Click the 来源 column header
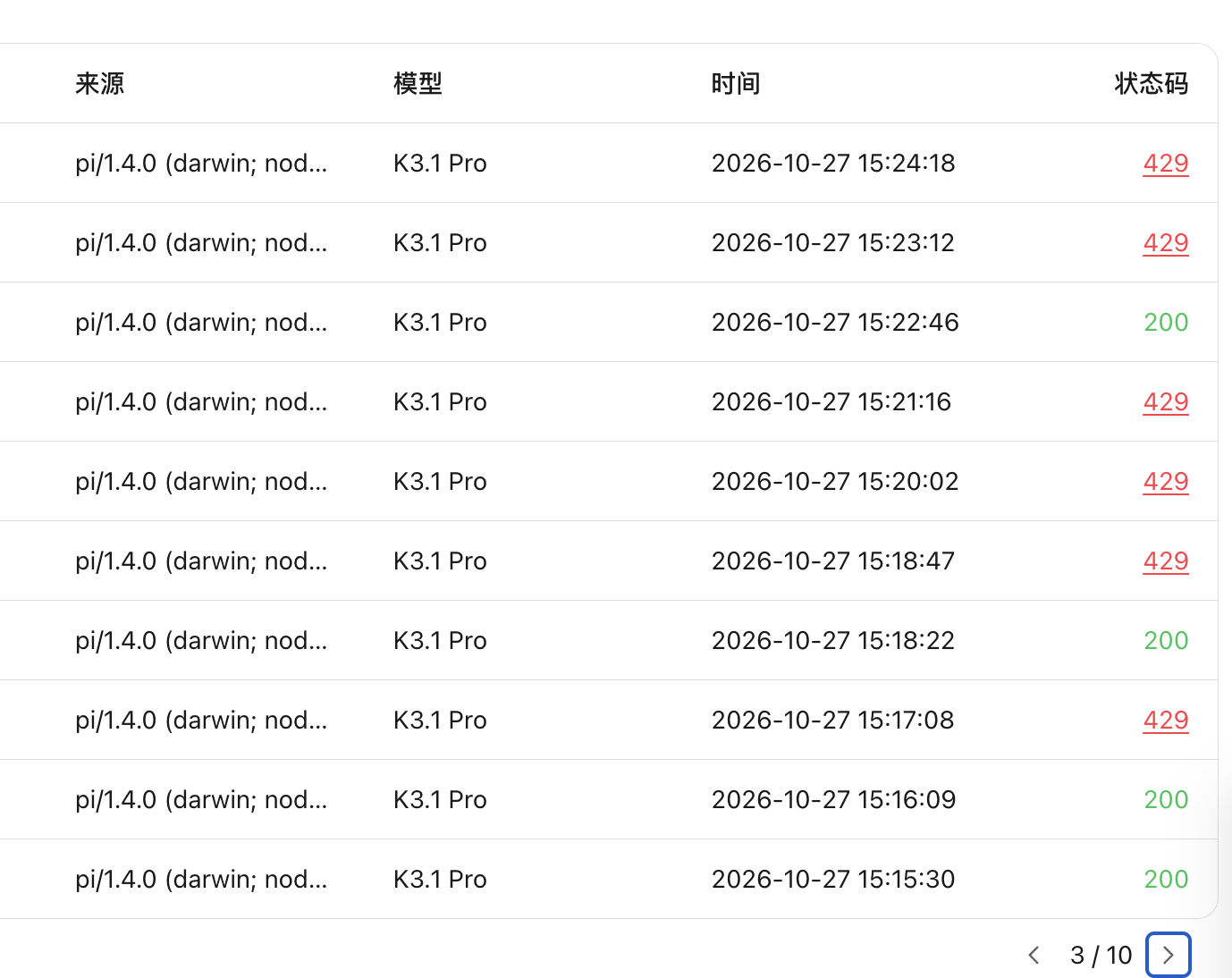 point(99,83)
